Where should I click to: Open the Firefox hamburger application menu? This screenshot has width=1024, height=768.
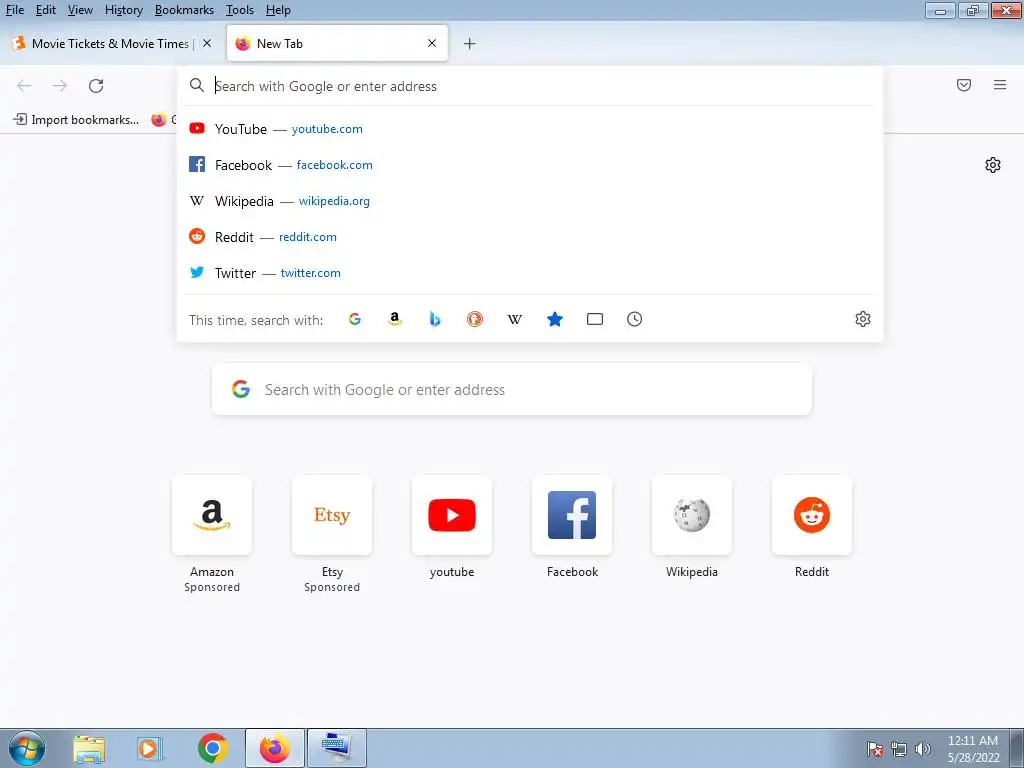(x=1000, y=85)
